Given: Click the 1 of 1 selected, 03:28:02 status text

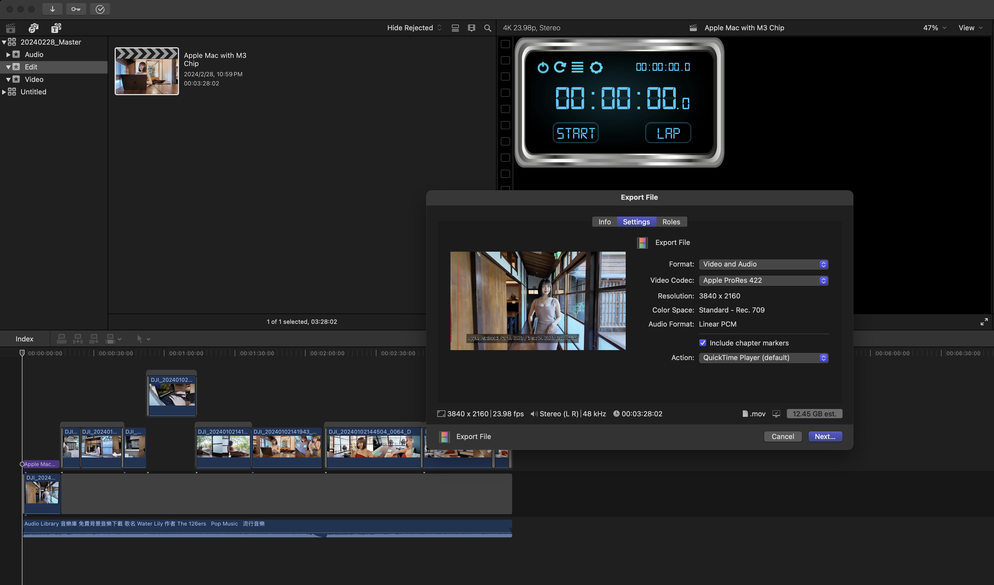Looking at the screenshot, I should pos(302,322).
